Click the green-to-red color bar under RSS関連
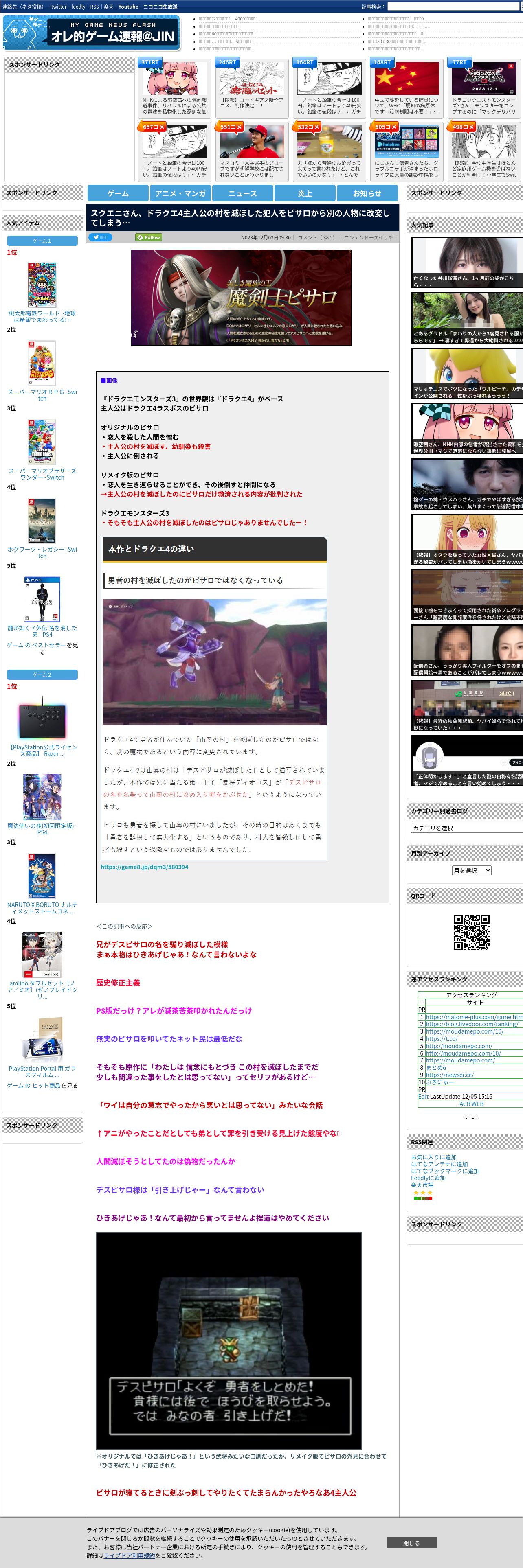Screen dimensions: 523x1568 [x=422, y=1198]
